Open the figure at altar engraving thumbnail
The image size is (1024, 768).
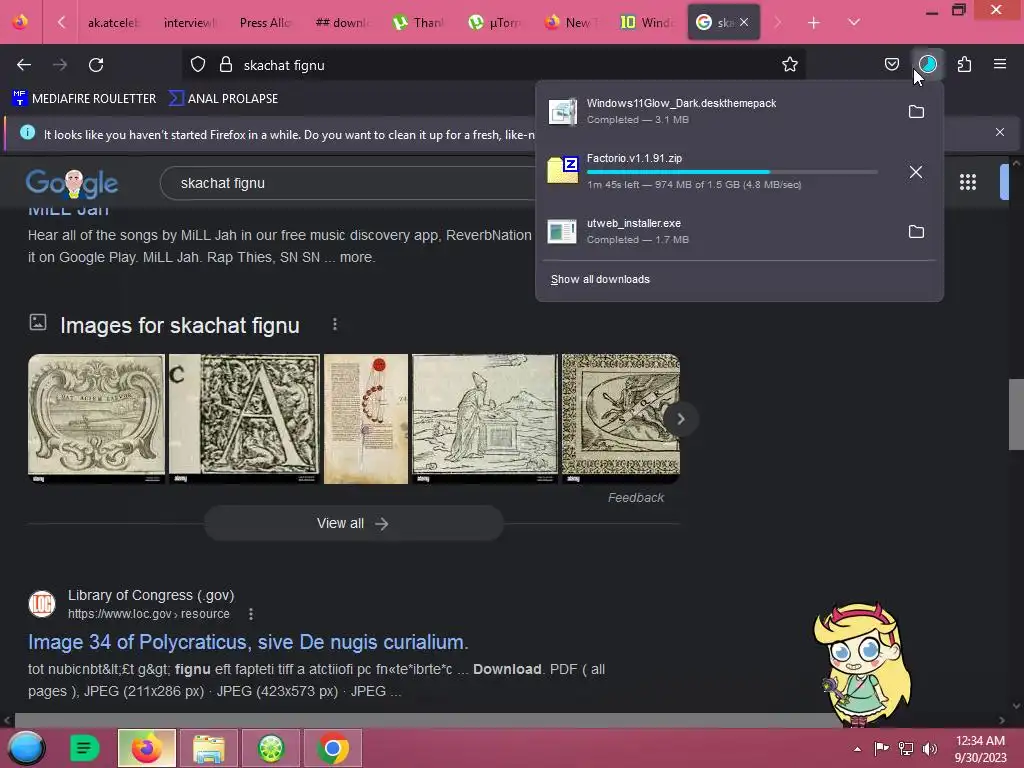485,419
